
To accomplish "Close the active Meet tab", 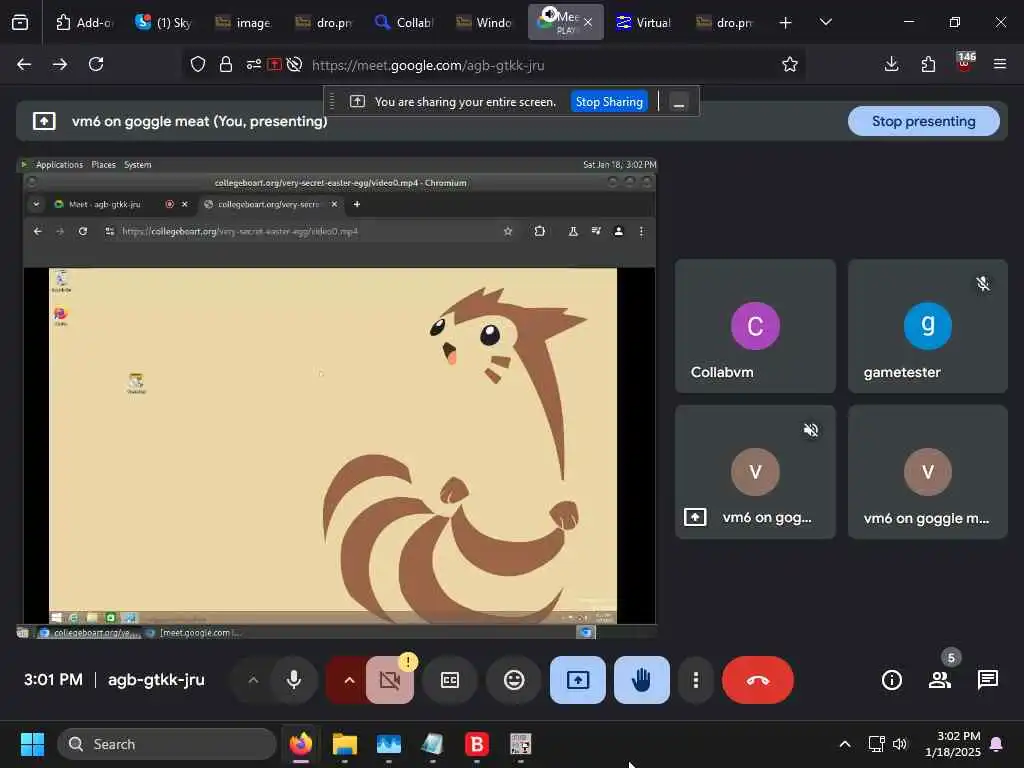I will click(588, 22).
